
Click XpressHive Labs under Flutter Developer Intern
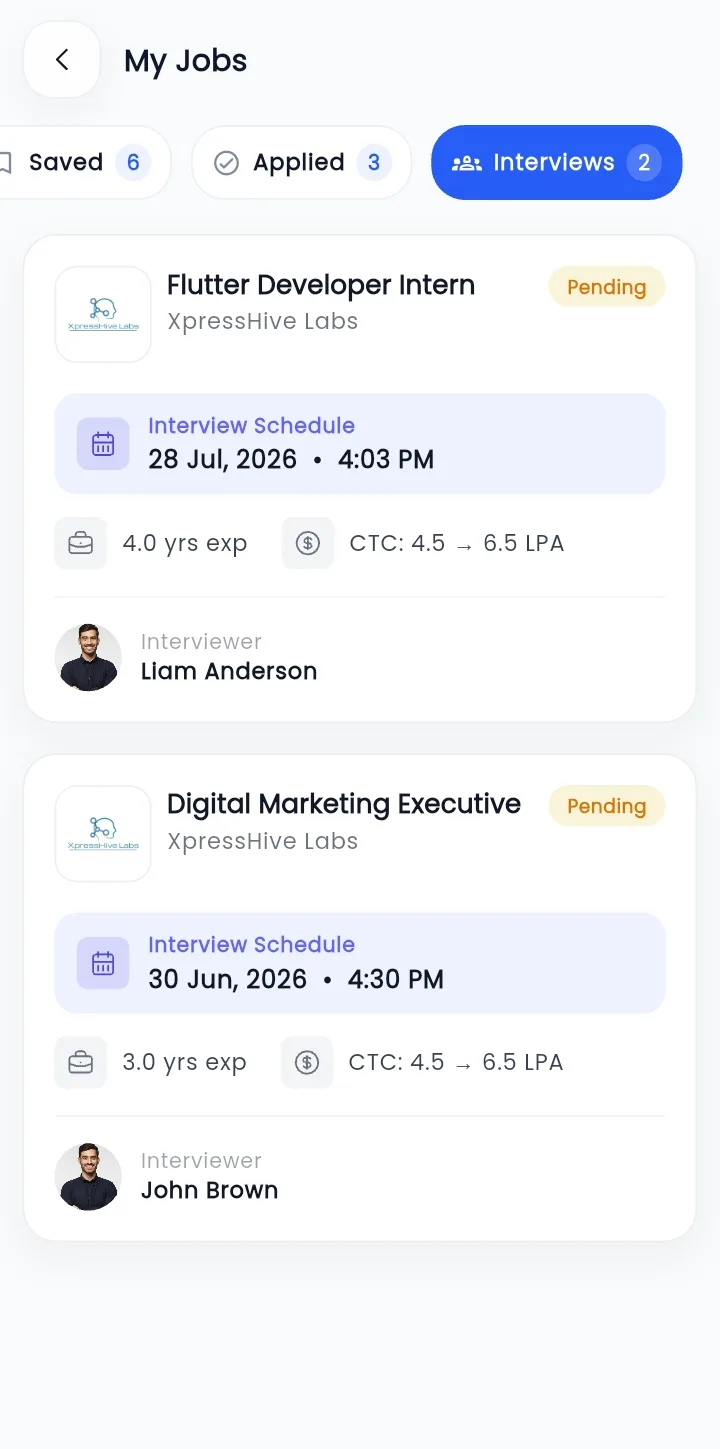(x=262, y=322)
